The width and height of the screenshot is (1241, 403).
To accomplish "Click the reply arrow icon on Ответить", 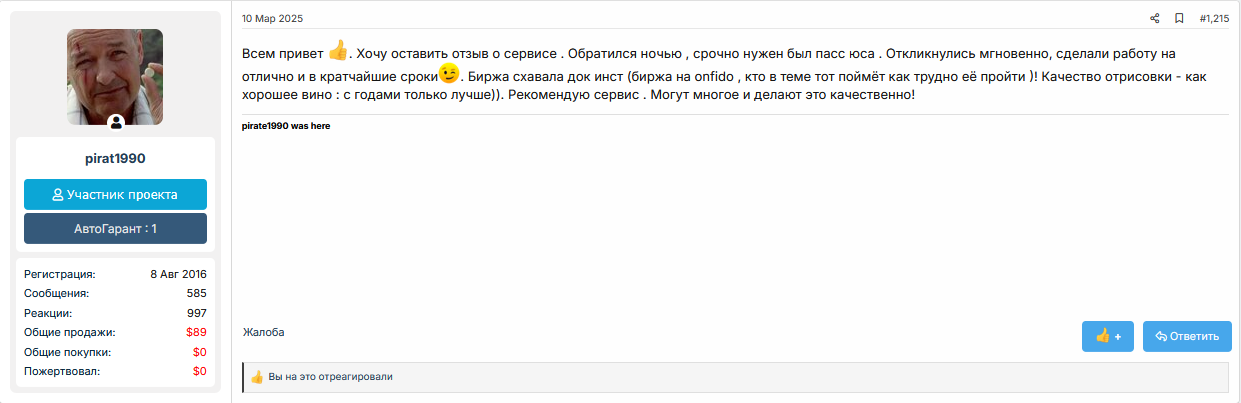I will click(1161, 336).
